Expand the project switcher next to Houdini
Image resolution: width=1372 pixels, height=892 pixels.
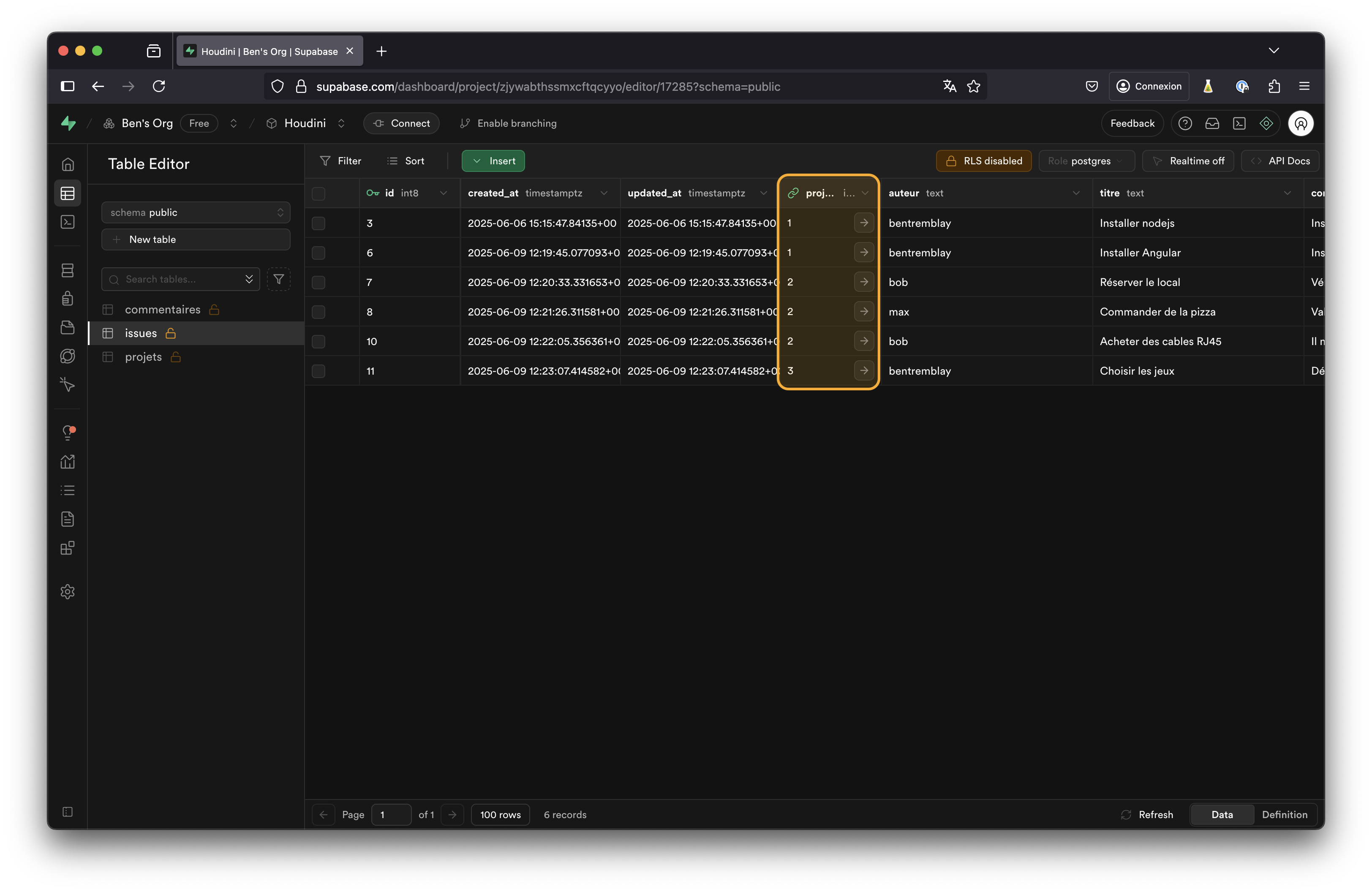click(341, 123)
